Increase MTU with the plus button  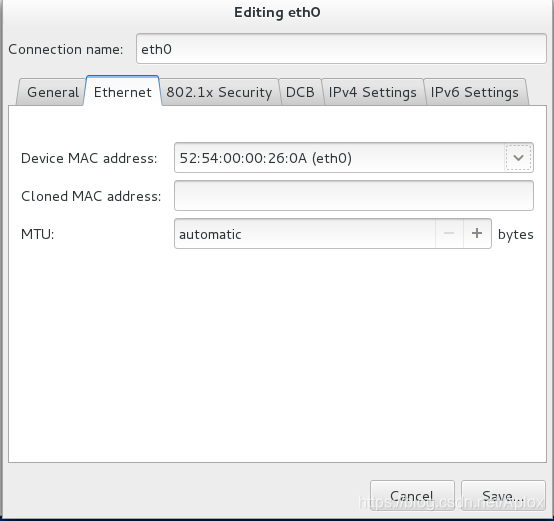click(x=477, y=233)
